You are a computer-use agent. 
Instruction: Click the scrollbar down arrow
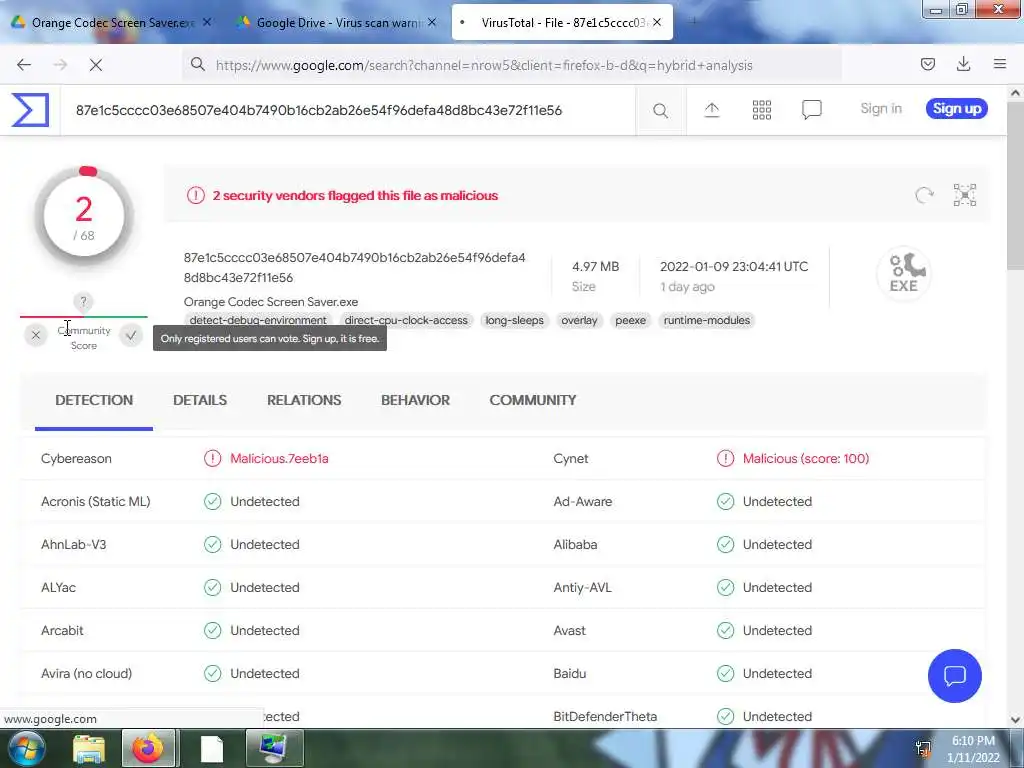(x=1015, y=720)
